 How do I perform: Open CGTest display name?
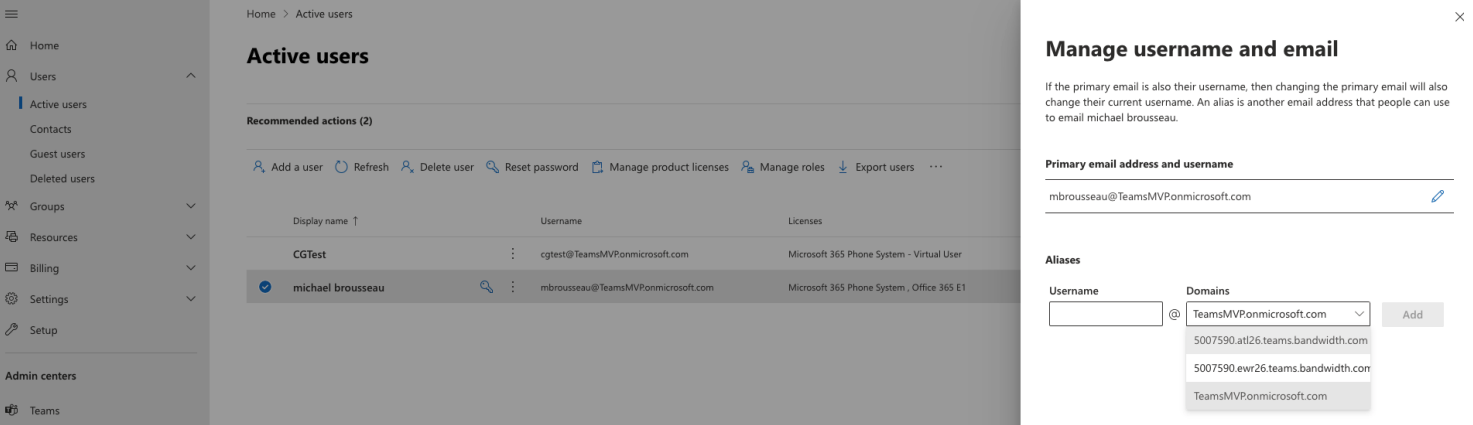309,254
